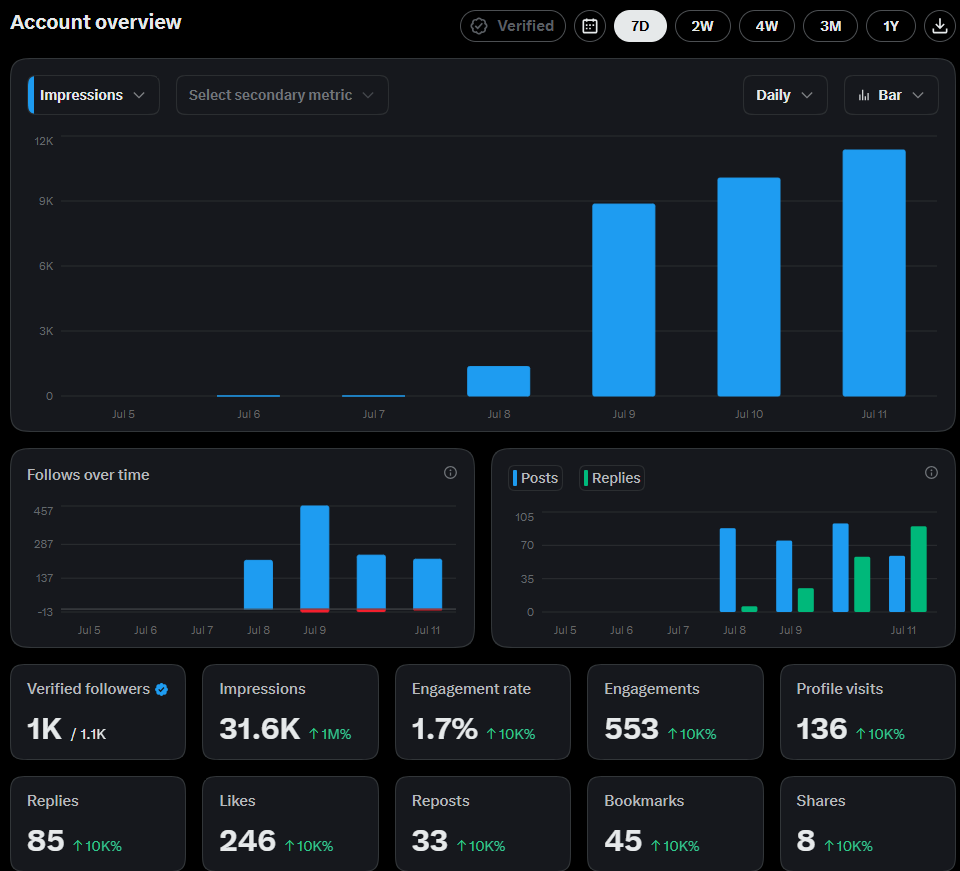Open the Impressions 31.6K card
This screenshot has width=960, height=871.
click(x=290, y=712)
